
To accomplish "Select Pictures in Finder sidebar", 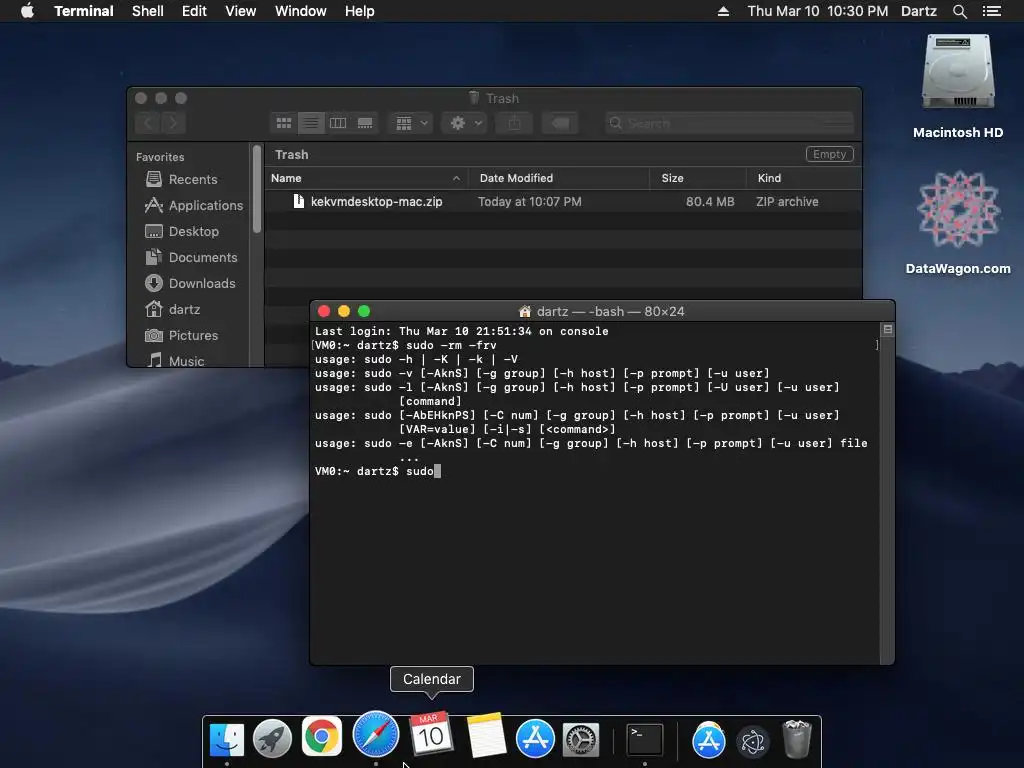I will point(189,335).
